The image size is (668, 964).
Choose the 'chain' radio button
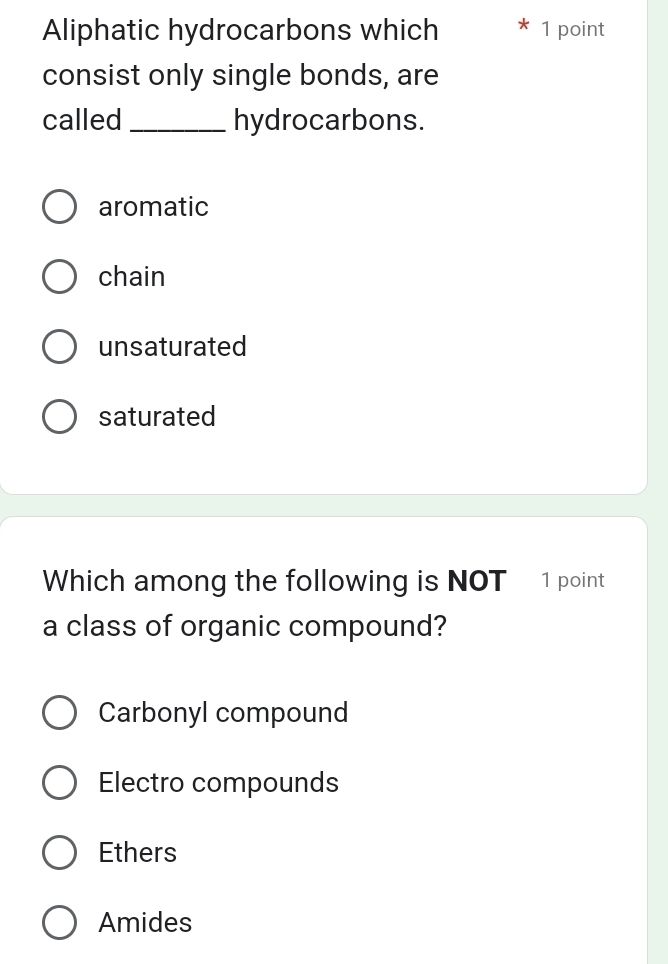click(x=59, y=277)
